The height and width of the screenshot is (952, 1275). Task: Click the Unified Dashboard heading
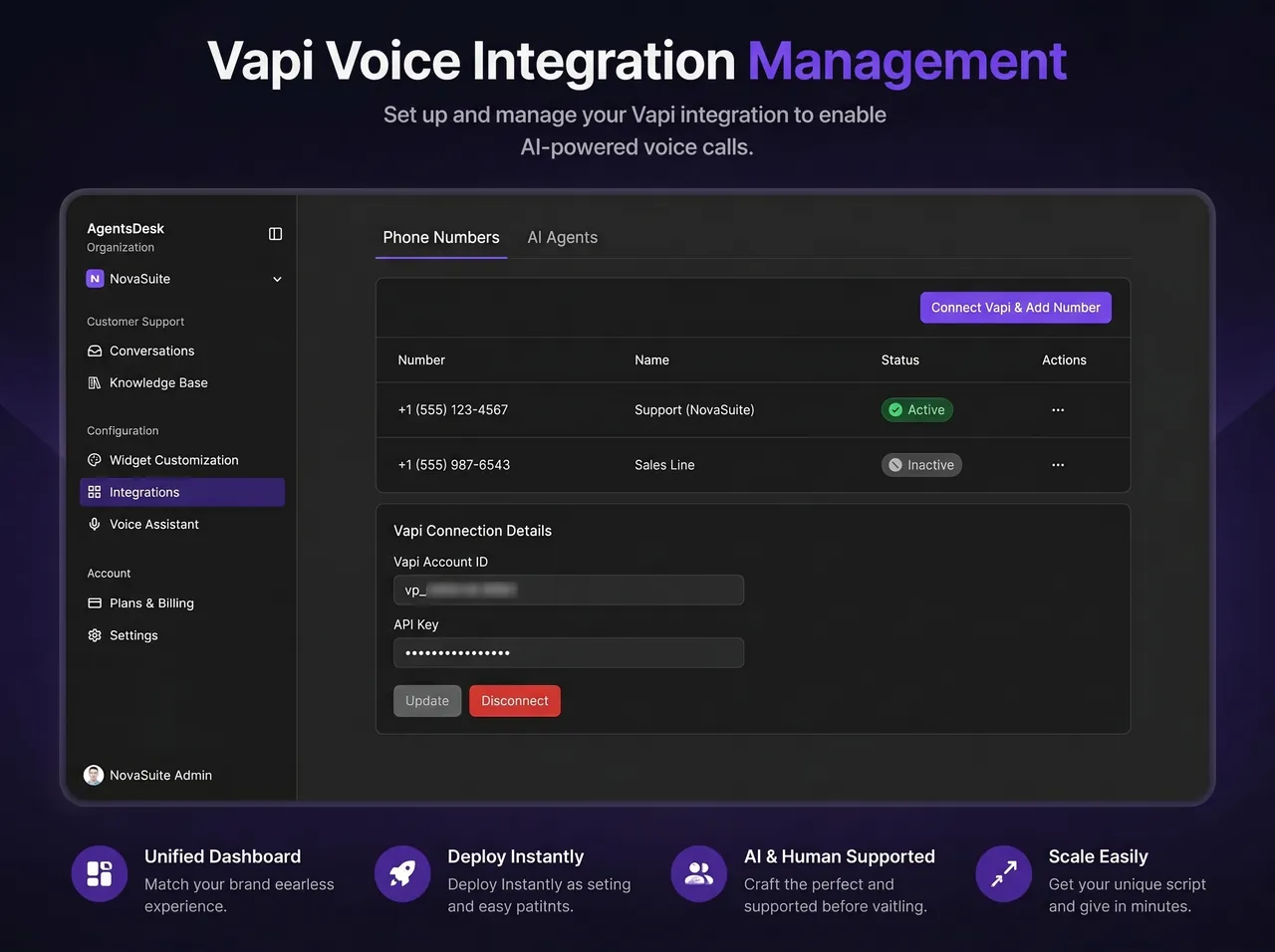pos(222,856)
